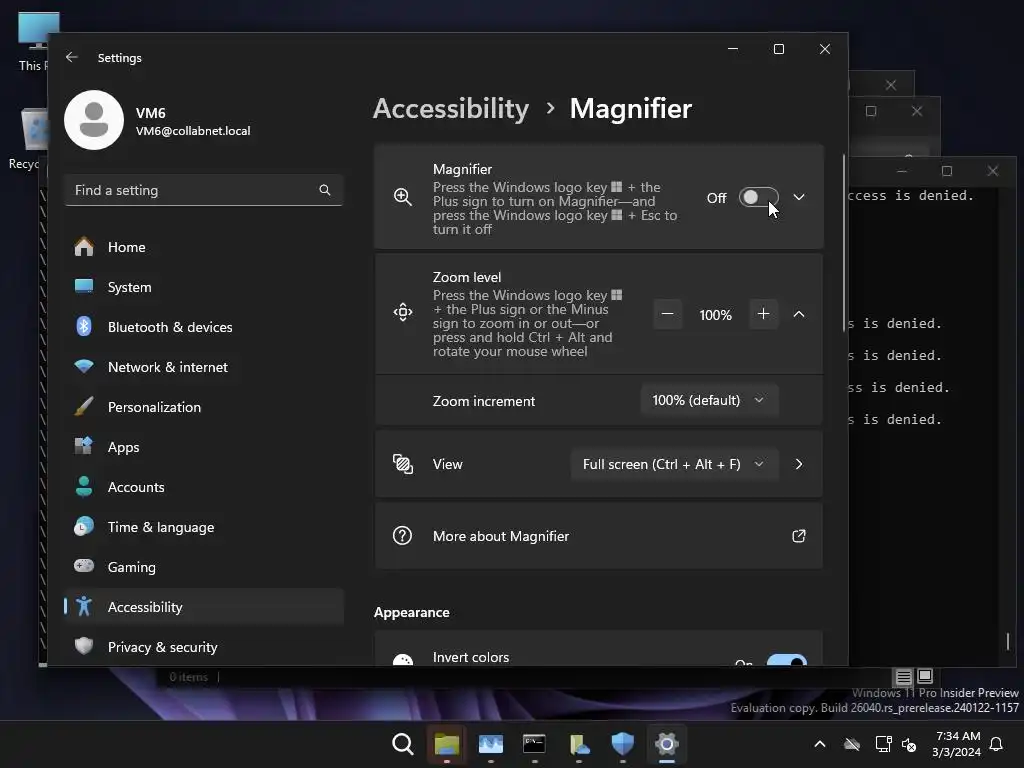This screenshot has height=768, width=1024.
Task: Switch Explorer to details view icon
Action: [903, 677]
